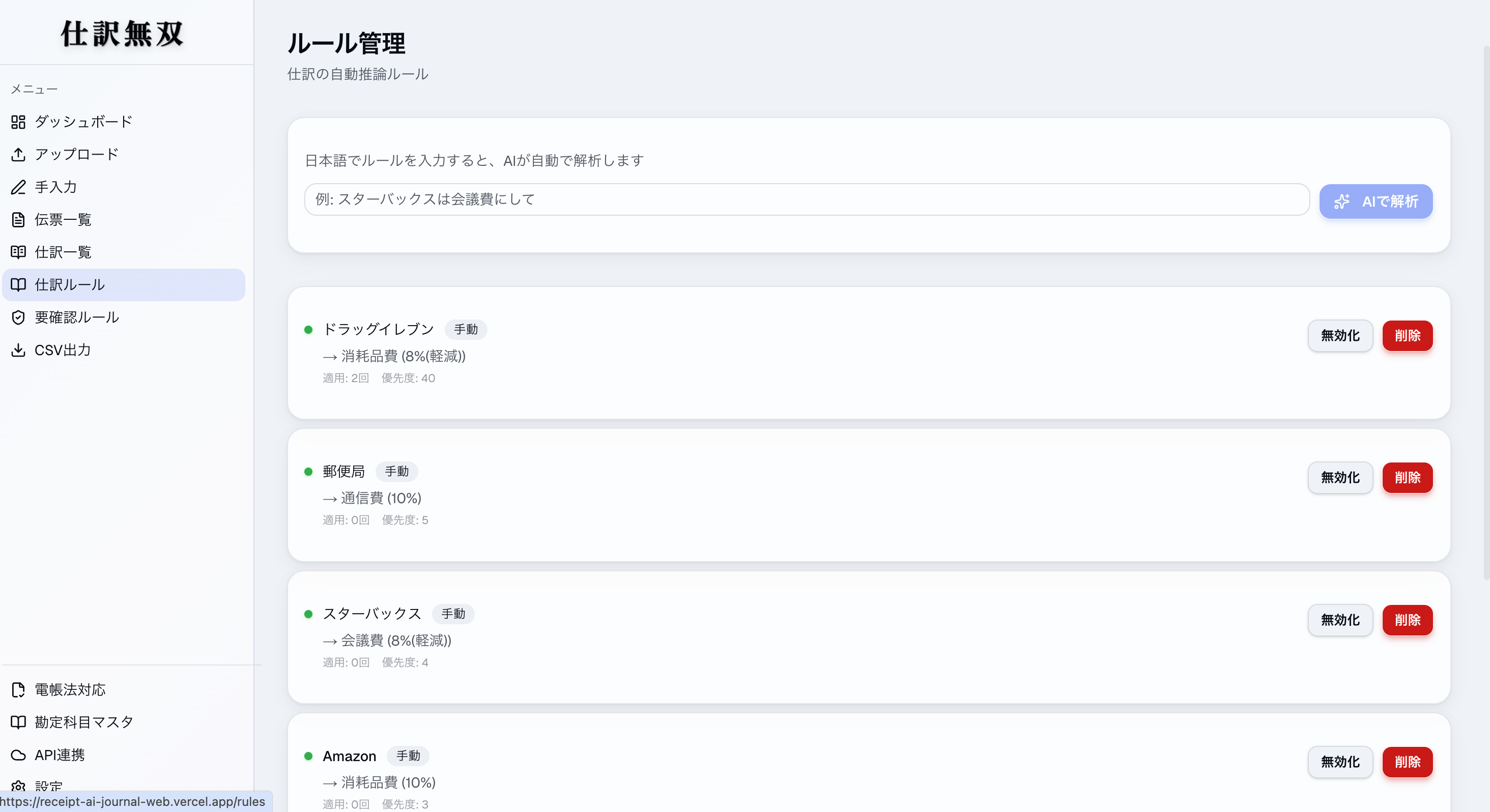Click the shield-check icon beside 要確認ルール
Image resolution: width=1490 pixels, height=812 pixels.
pyautogui.click(x=18, y=317)
